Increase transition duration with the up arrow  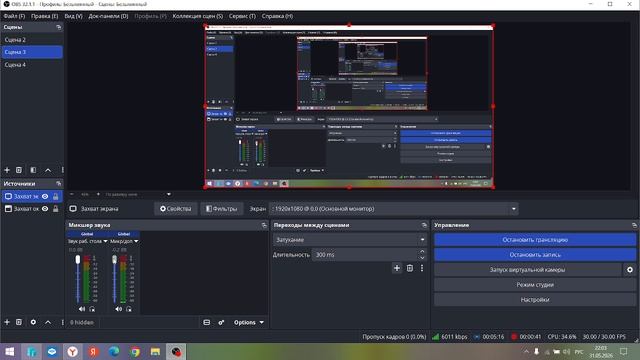[422, 251]
